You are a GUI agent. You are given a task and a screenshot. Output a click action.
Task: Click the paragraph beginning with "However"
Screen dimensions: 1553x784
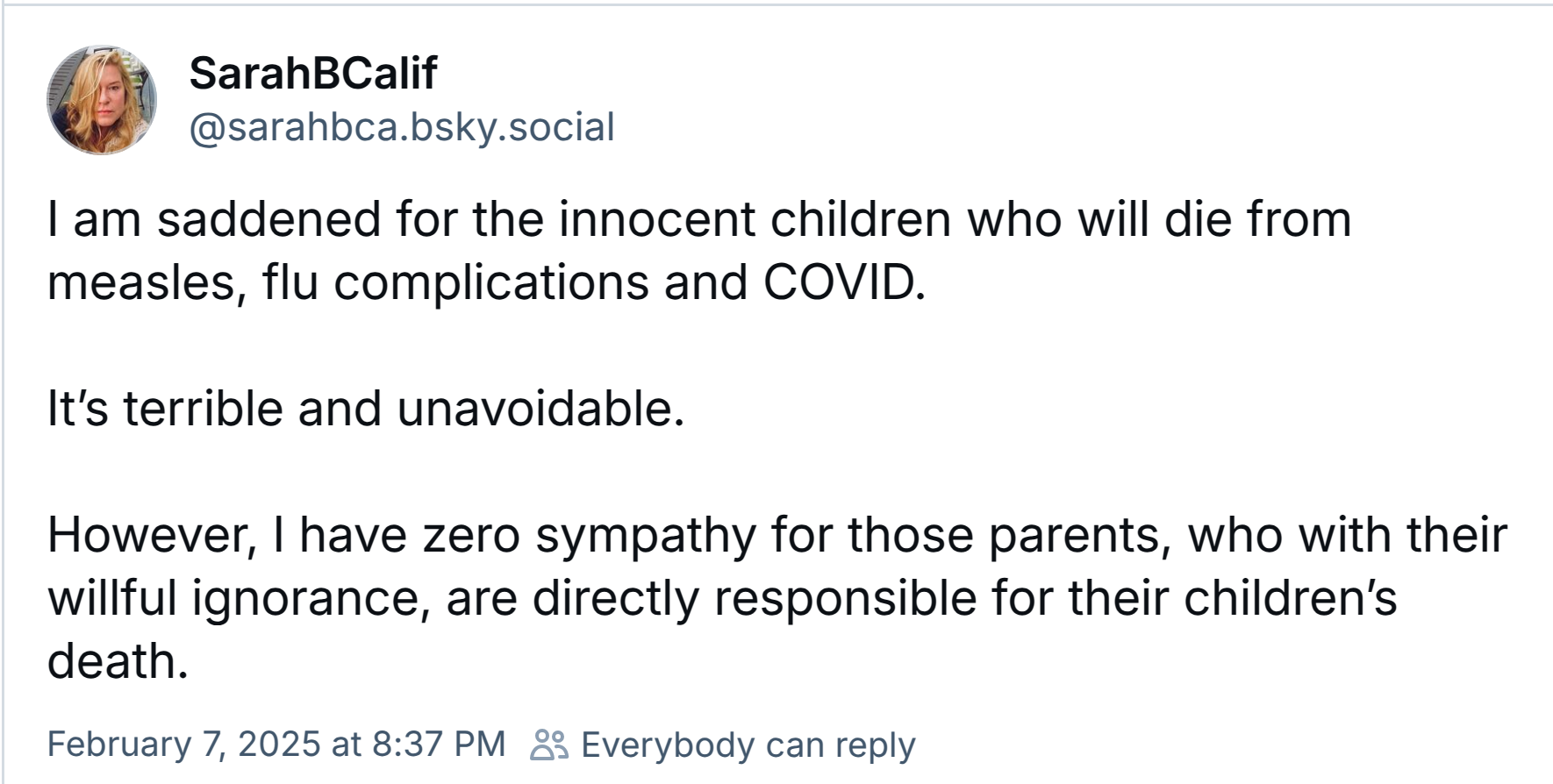777,598
